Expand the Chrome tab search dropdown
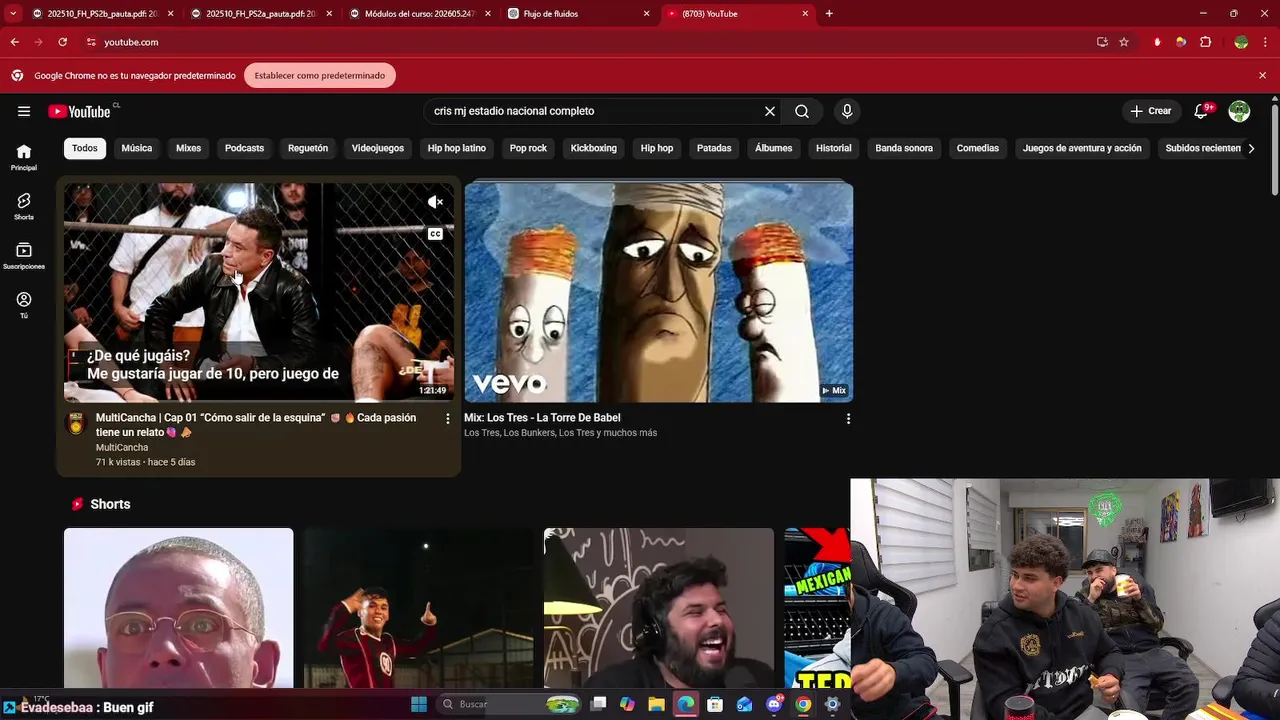The height and width of the screenshot is (720, 1280). (x=13, y=13)
